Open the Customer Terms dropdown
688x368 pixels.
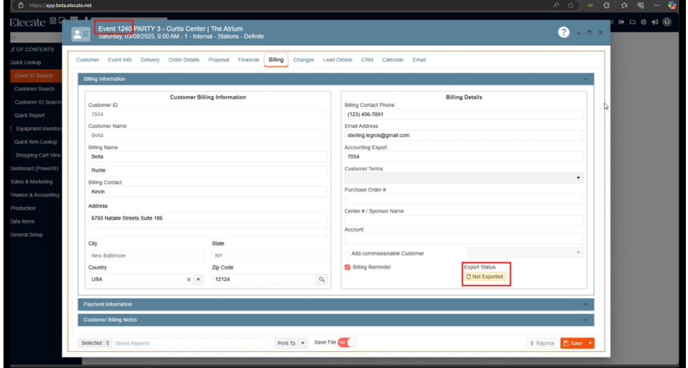click(x=464, y=178)
